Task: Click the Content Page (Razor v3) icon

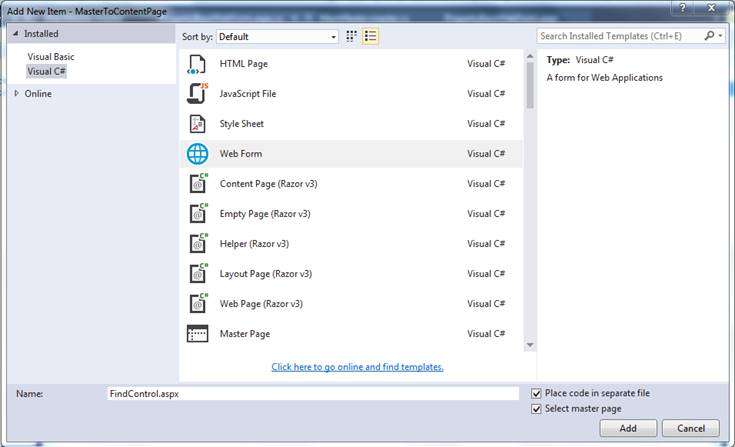Action: (198, 183)
